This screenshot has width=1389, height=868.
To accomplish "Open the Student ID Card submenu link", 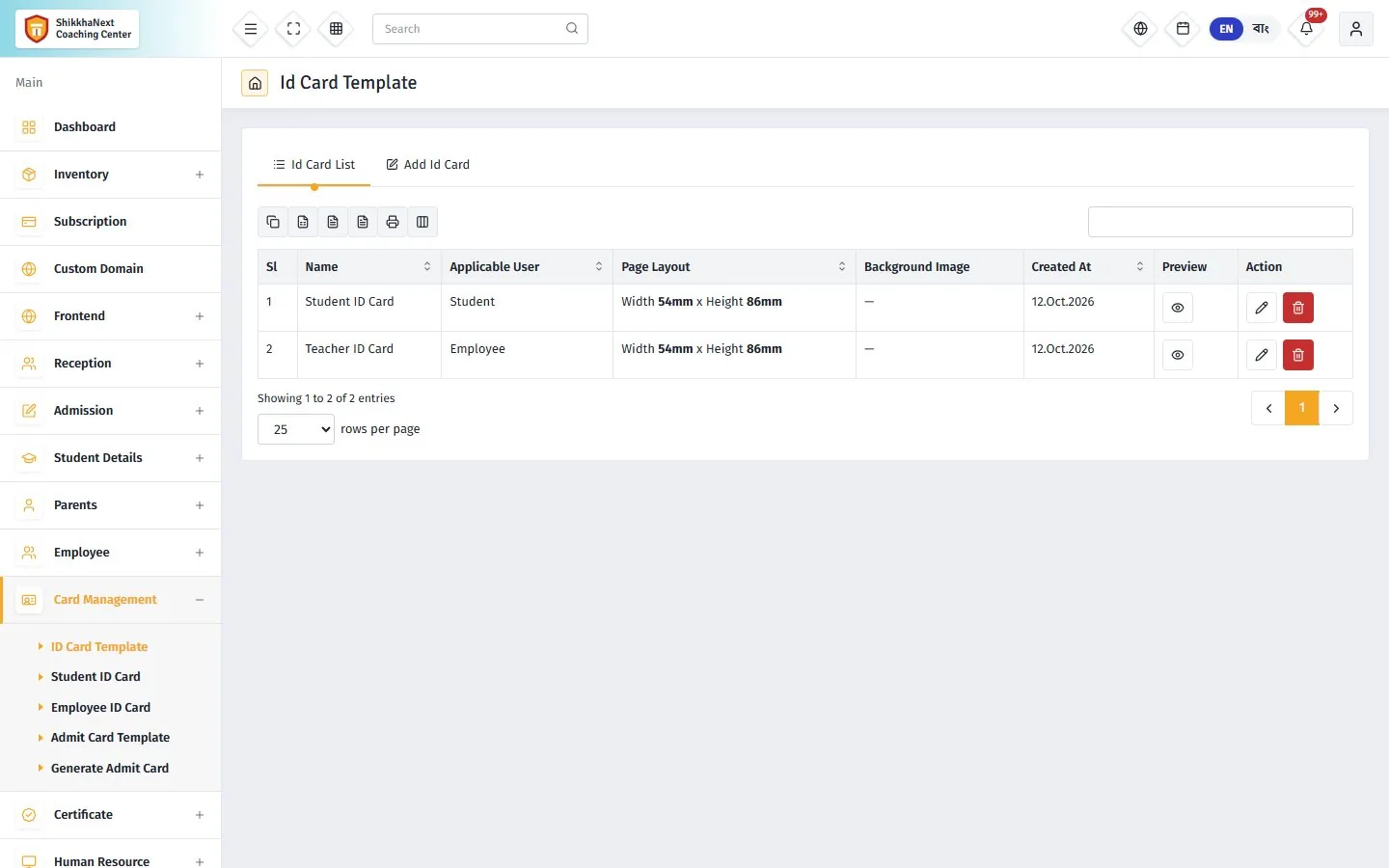I will pos(95,677).
